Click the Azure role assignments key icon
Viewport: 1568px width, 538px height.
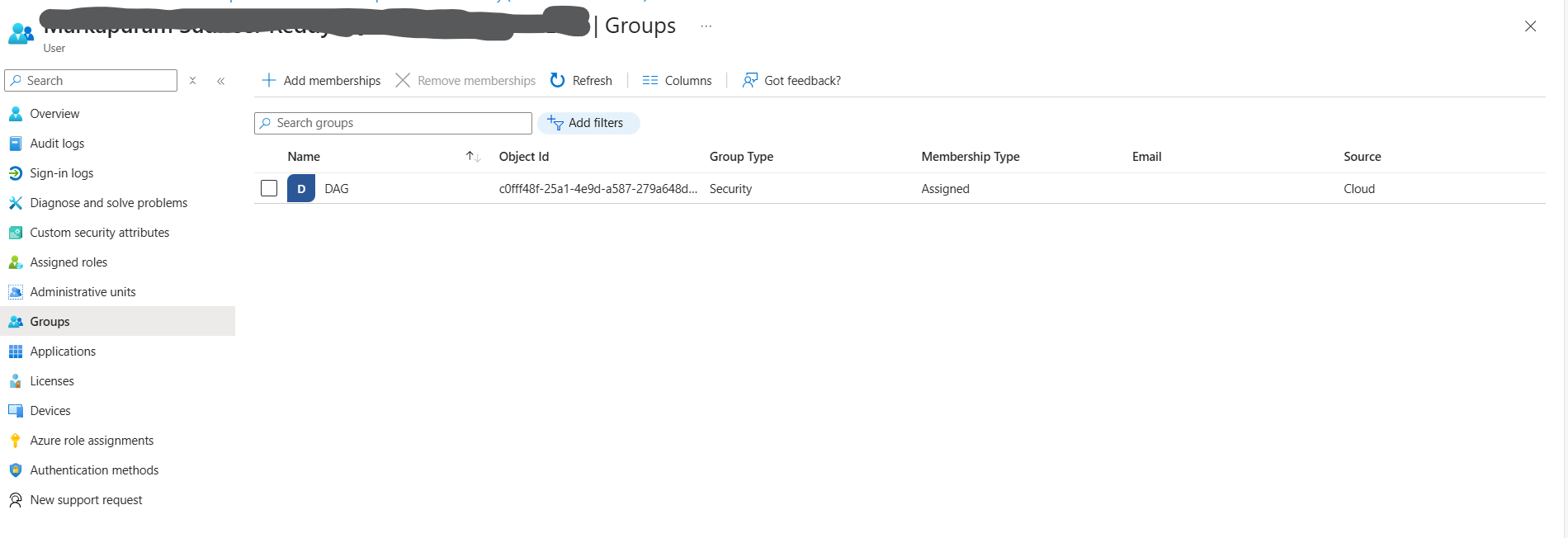(x=16, y=441)
